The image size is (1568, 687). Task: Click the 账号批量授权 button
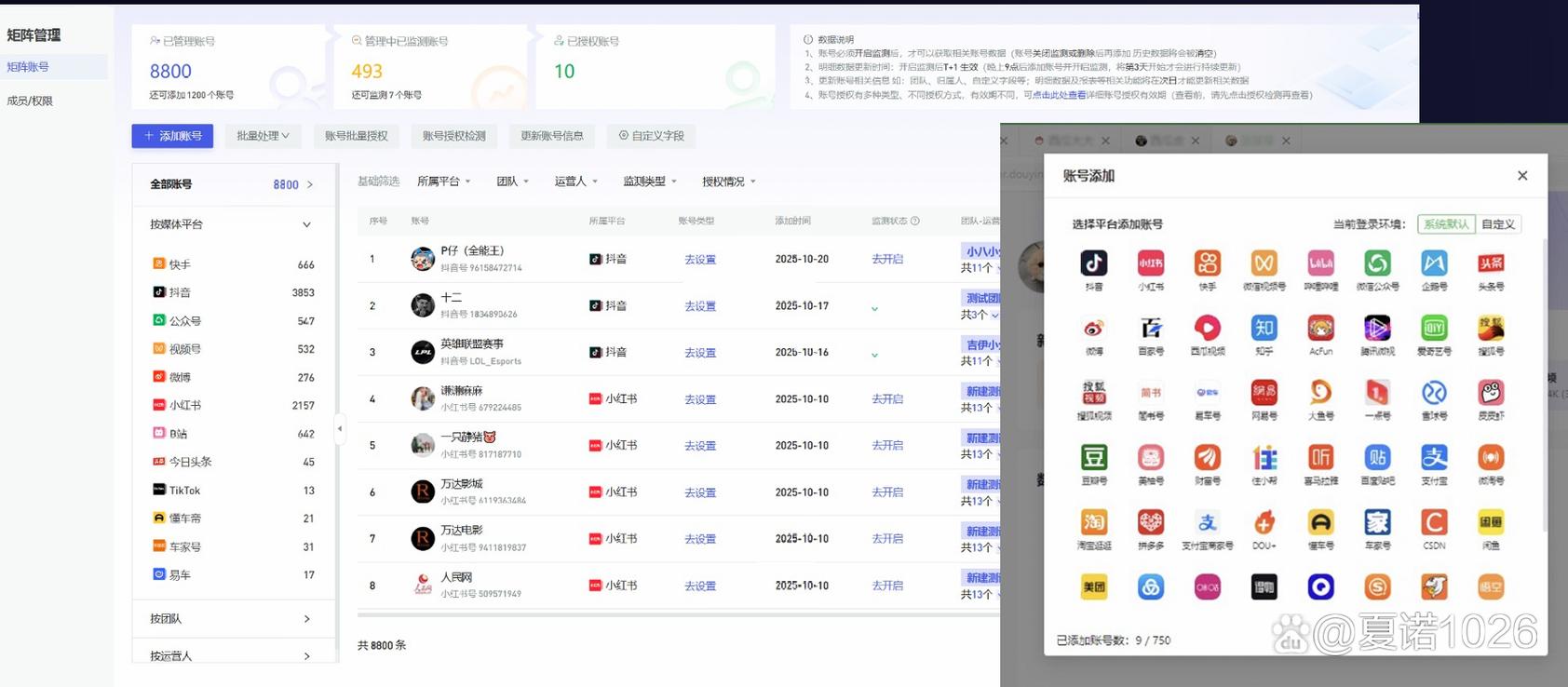click(x=357, y=136)
